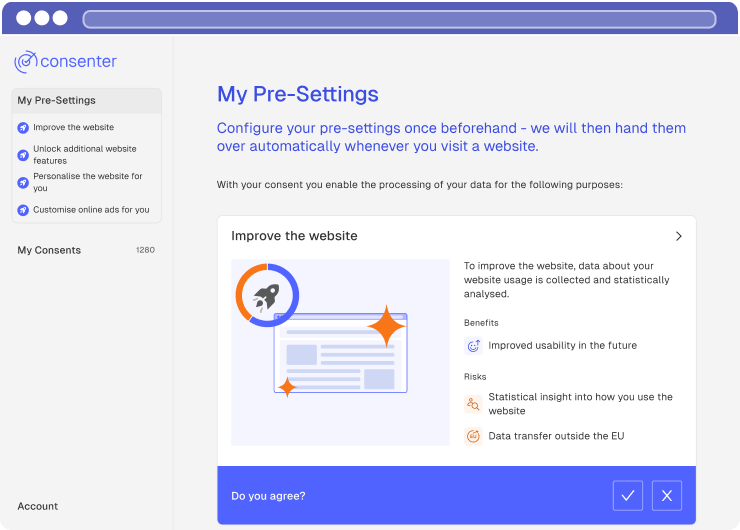This screenshot has width=740, height=530.
Task: Expand Improve the website chevron arrow
Action: (x=678, y=237)
